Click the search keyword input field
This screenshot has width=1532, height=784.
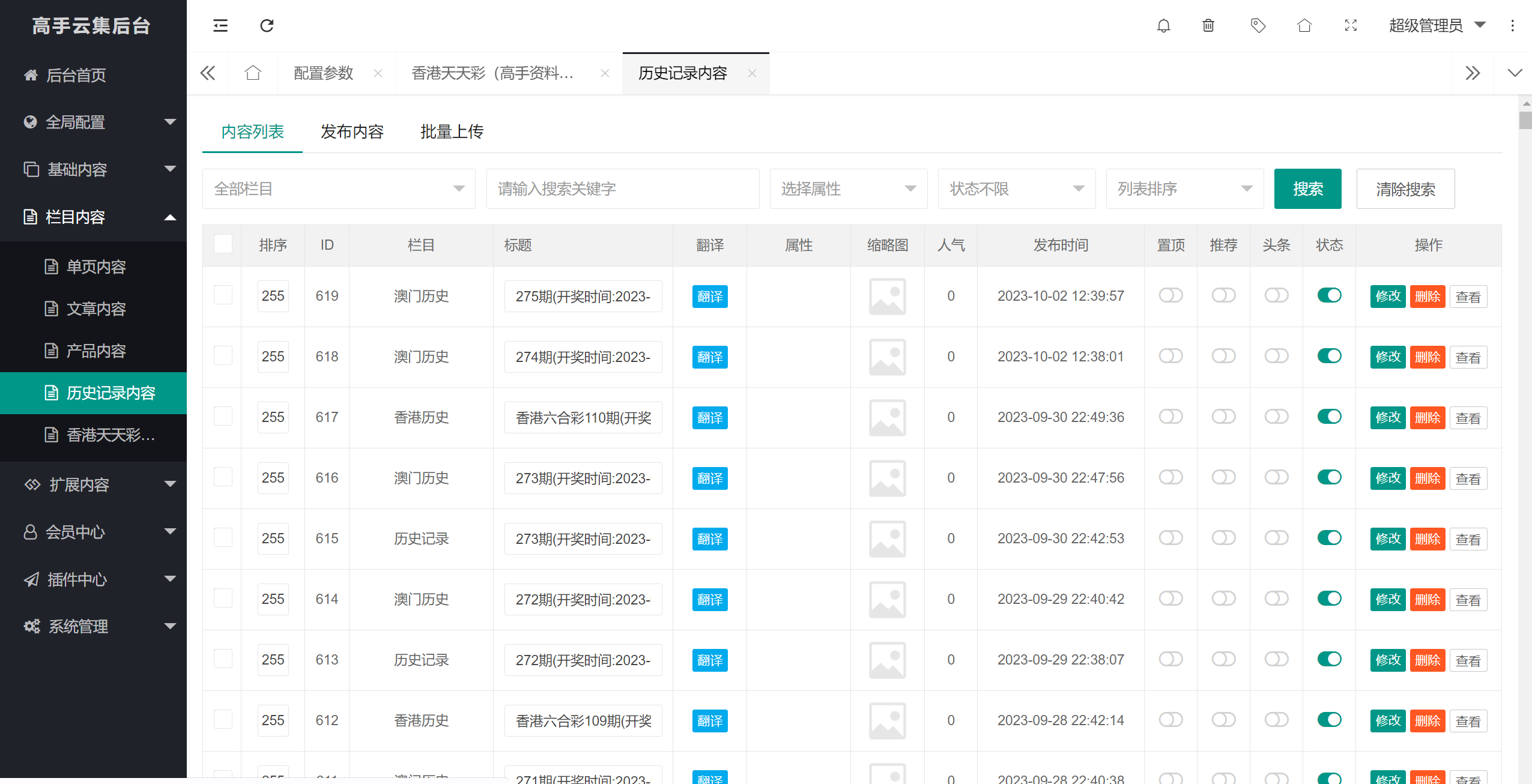[622, 188]
